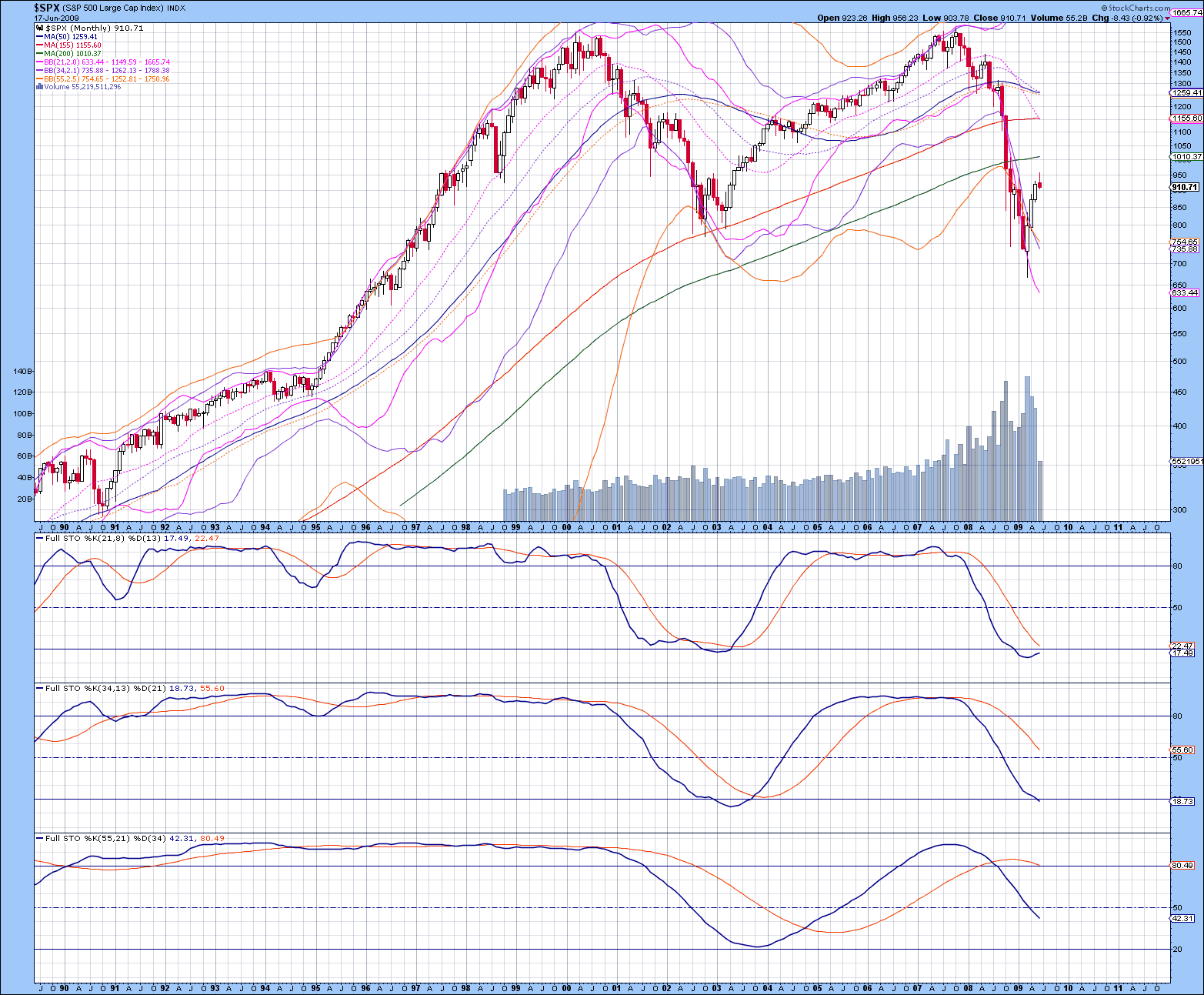Click the 1155.60 MA(155) axis tag

pos(1186,119)
